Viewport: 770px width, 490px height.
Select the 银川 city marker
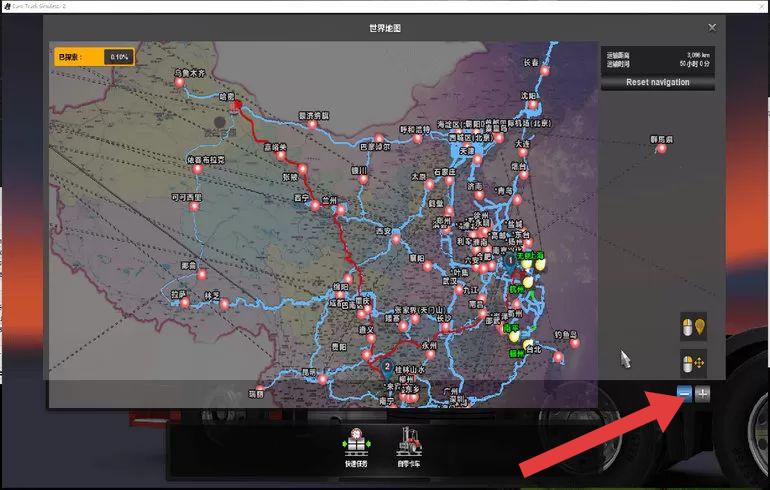coord(363,180)
